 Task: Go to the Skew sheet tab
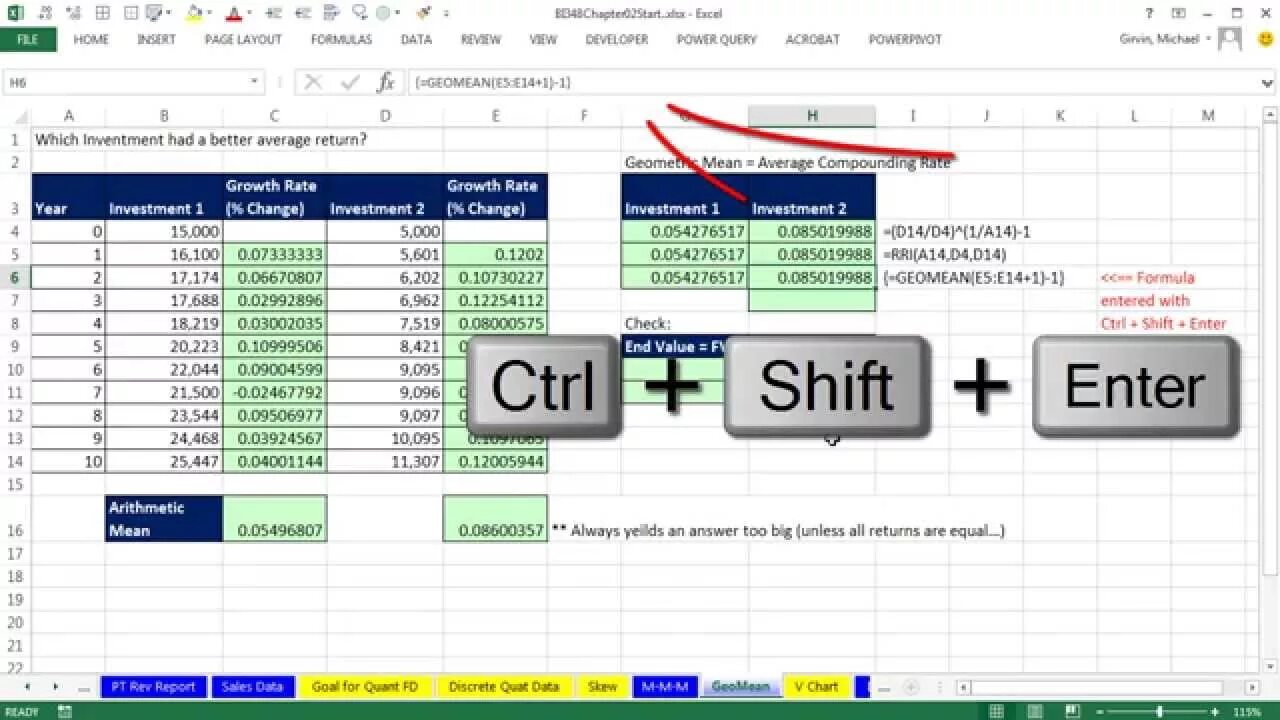pos(602,687)
